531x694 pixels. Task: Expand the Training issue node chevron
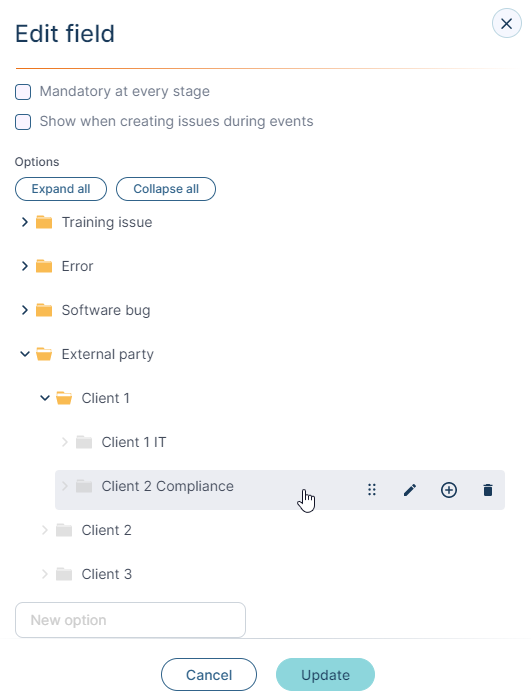pos(25,222)
